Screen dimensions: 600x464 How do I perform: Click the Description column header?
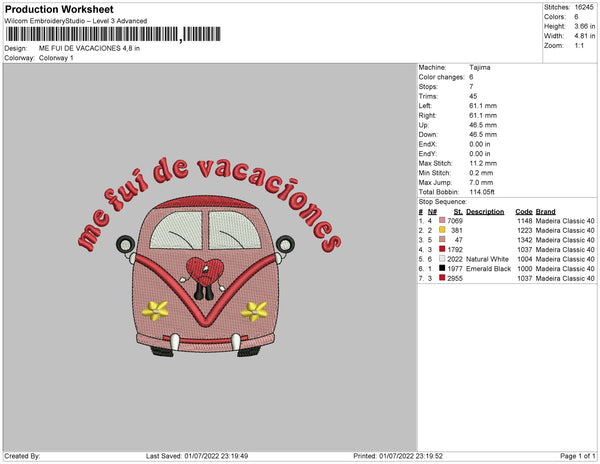tap(485, 212)
